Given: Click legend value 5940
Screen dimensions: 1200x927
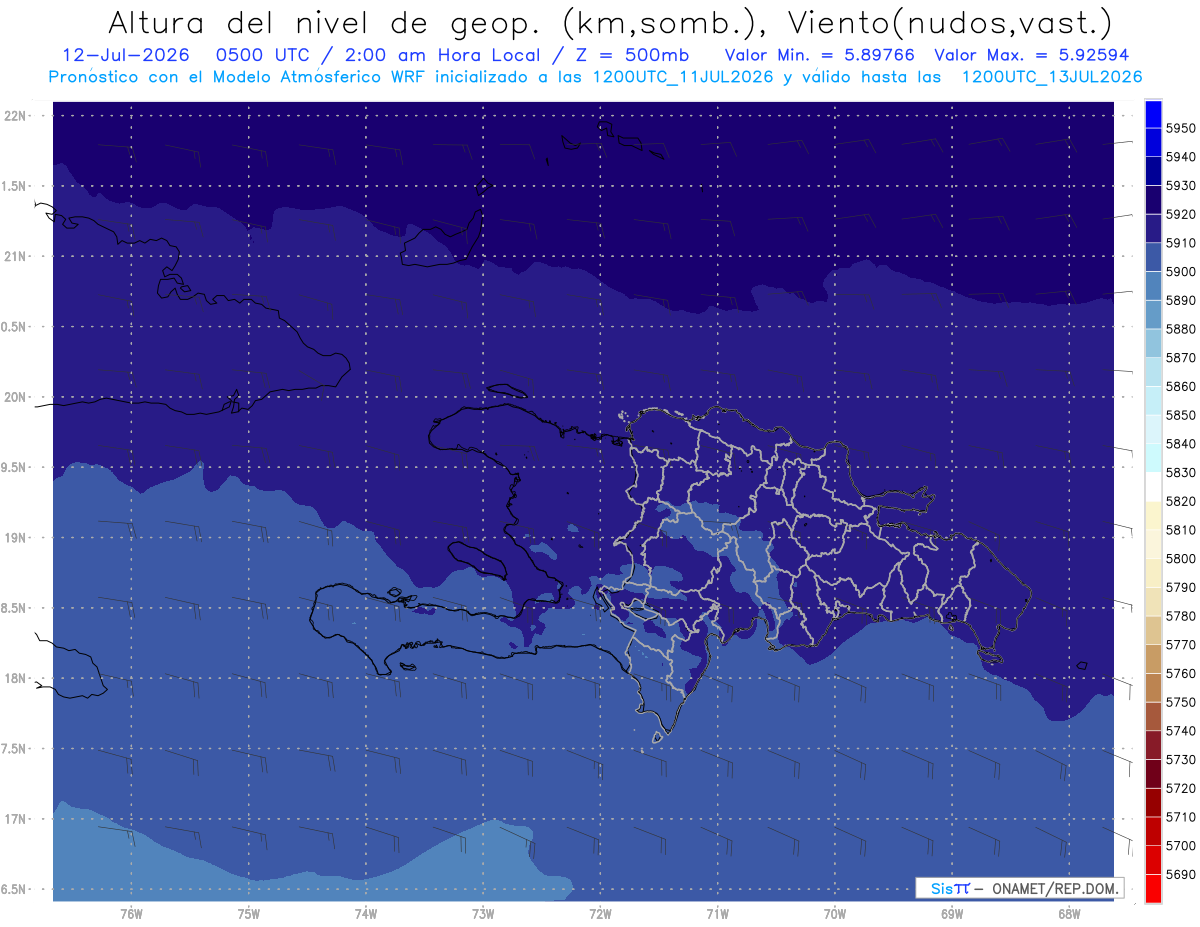Looking at the screenshot, I should [1180, 157].
